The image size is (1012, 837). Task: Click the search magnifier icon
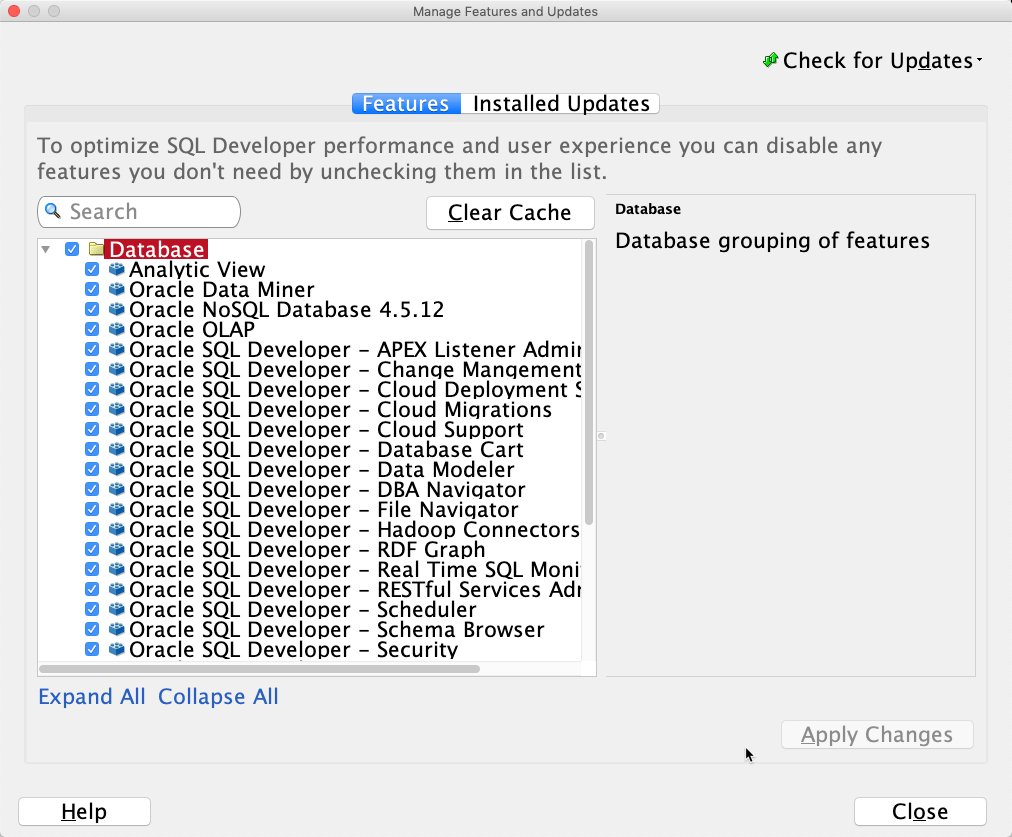pos(53,211)
